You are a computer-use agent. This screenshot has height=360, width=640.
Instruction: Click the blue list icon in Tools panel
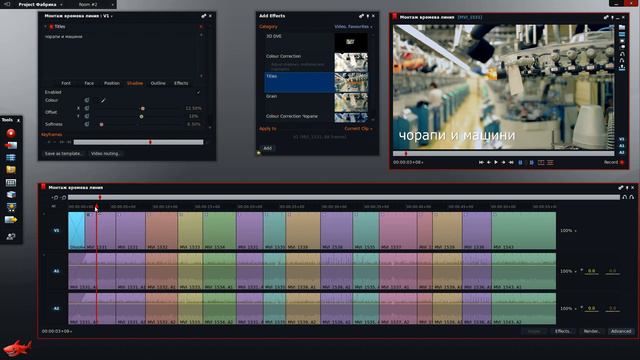11,157
